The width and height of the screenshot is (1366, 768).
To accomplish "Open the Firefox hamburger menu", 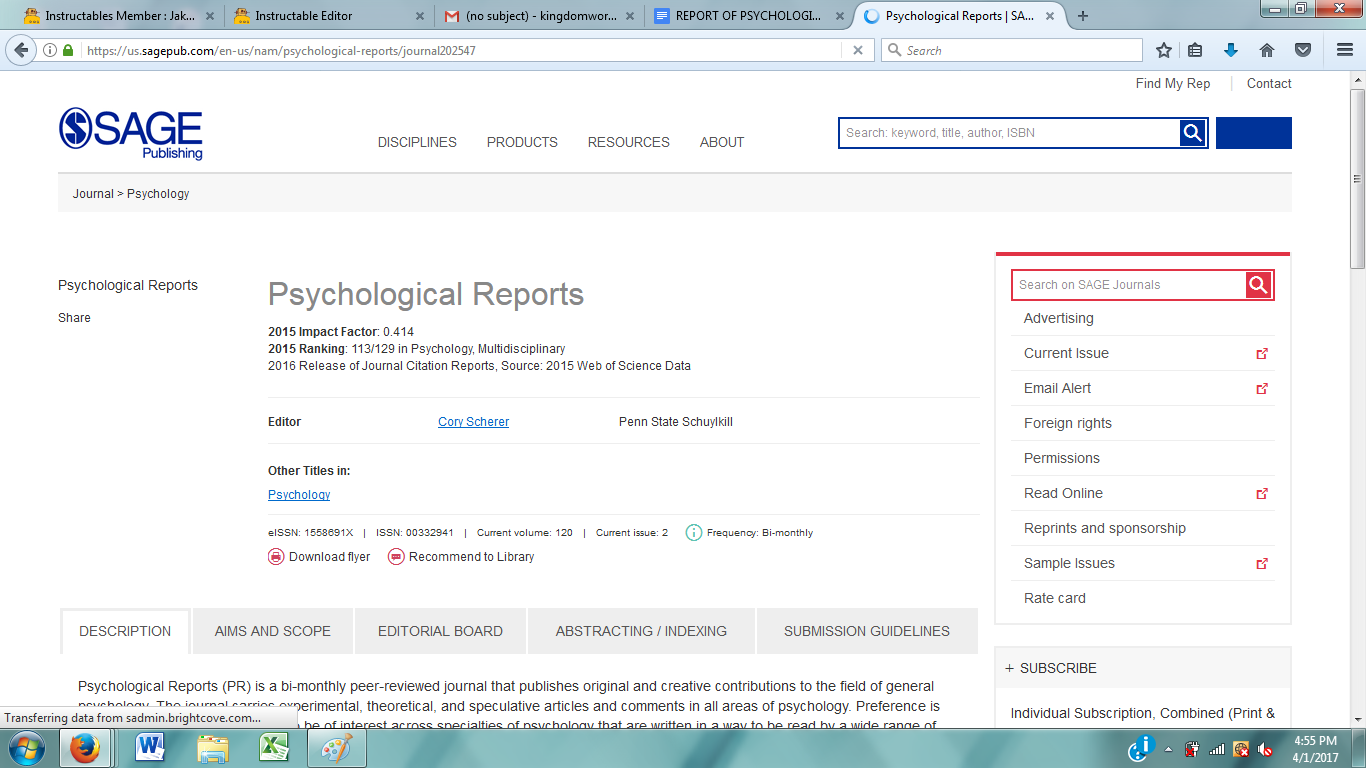I will [1344, 49].
